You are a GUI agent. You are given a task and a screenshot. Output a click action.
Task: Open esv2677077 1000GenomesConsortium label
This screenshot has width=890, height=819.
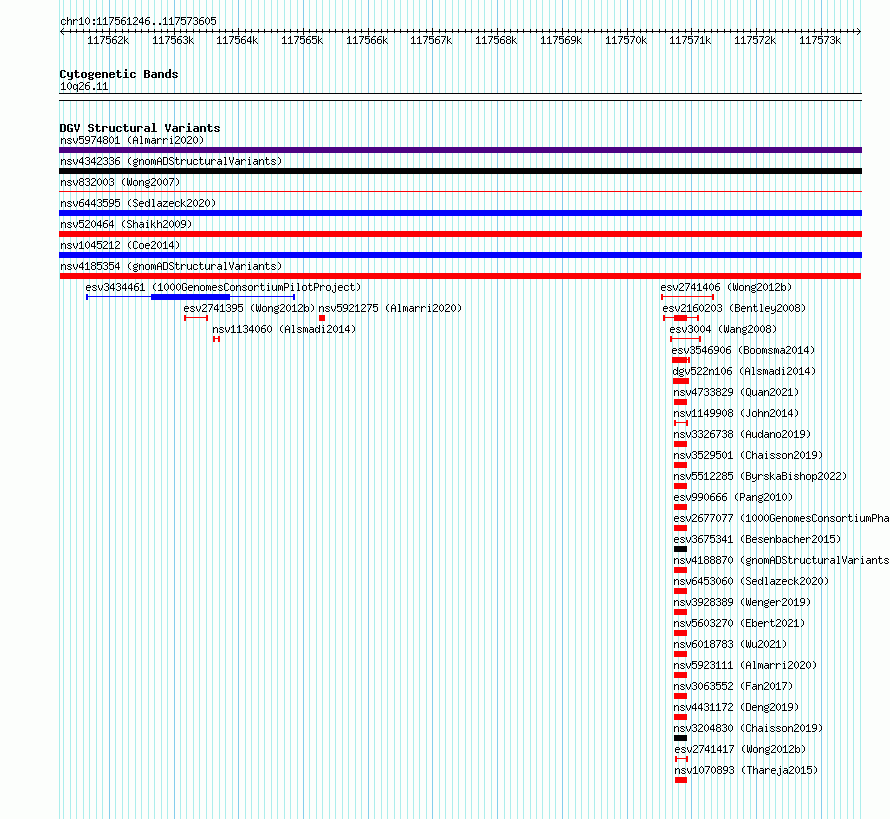click(x=782, y=518)
